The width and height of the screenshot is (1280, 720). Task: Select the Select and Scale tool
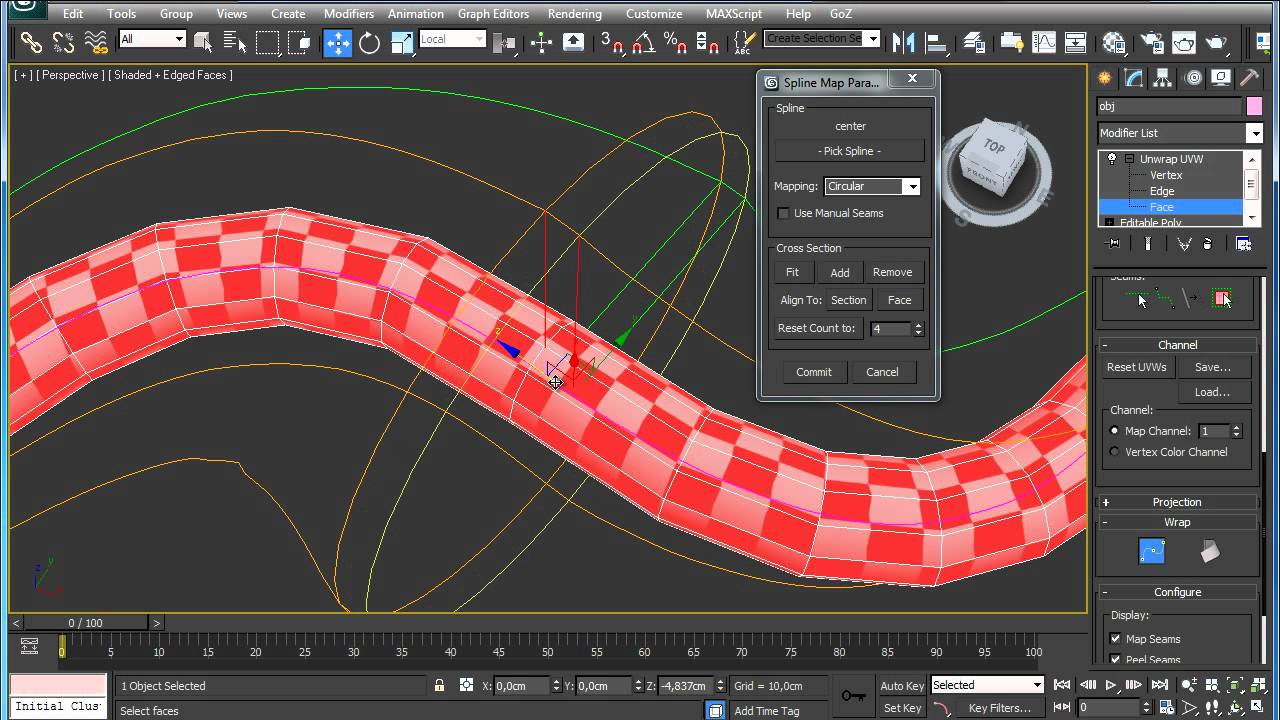[402, 42]
